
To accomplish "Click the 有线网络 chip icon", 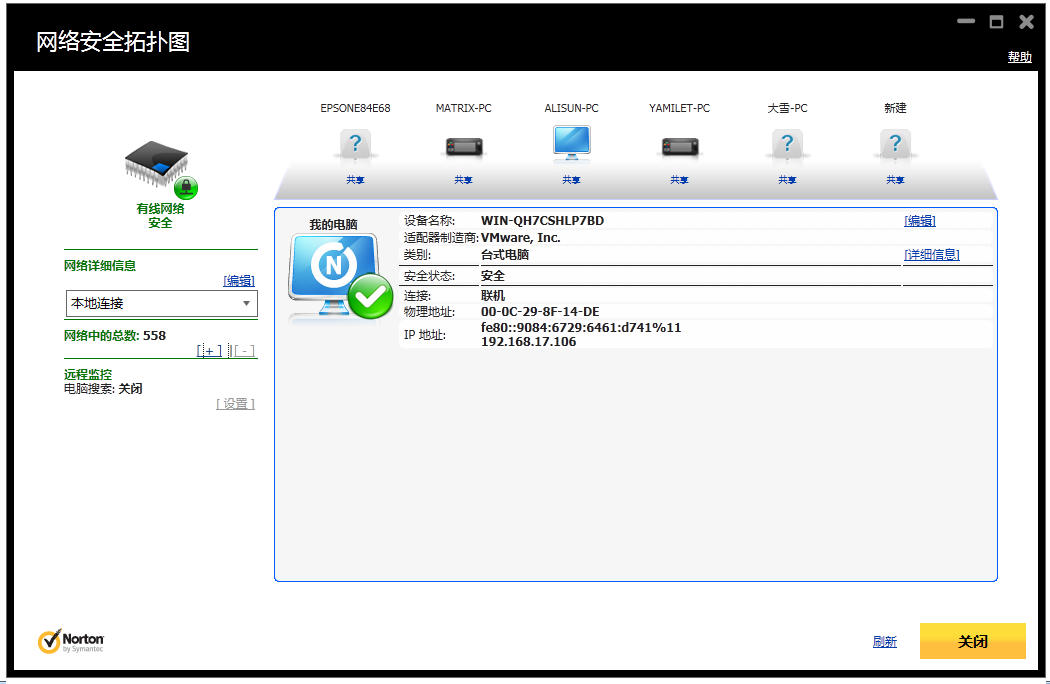I will [x=161, y=169].
